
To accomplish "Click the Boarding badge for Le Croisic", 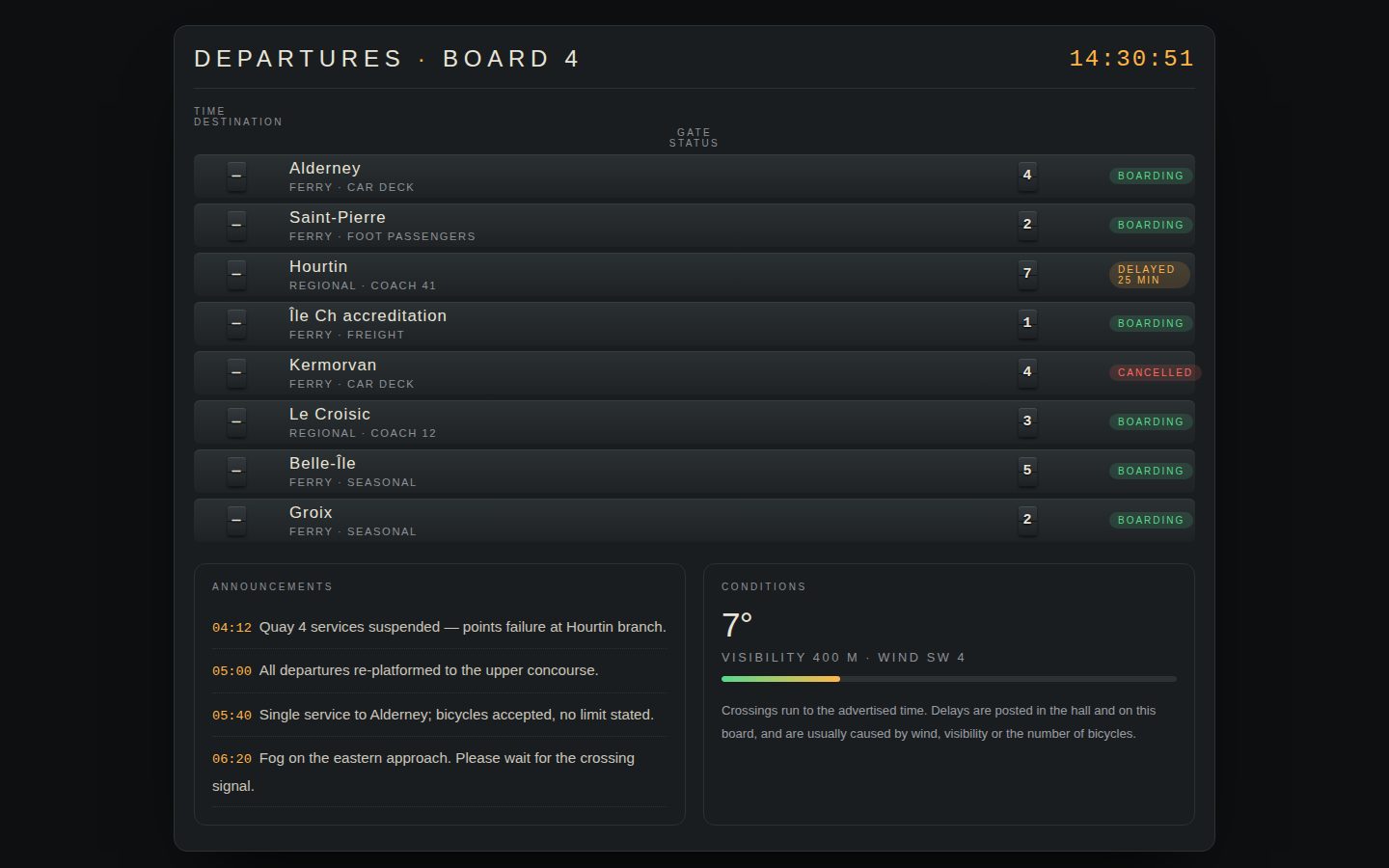I will (x=1151, y=421).
